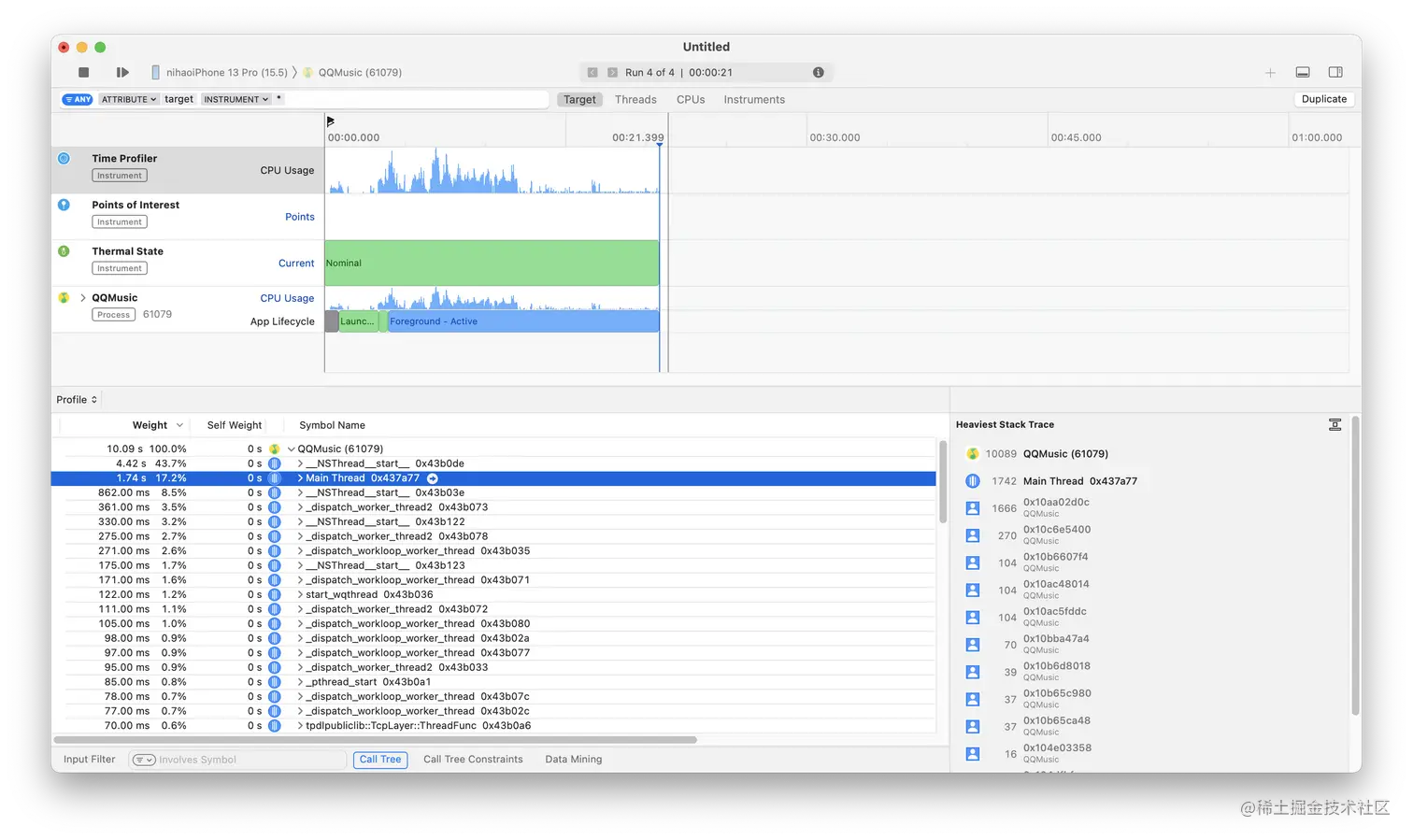Sort by the Self Weight column header
The width and height of the screenshot is (1413, 840).
(235, 425)
